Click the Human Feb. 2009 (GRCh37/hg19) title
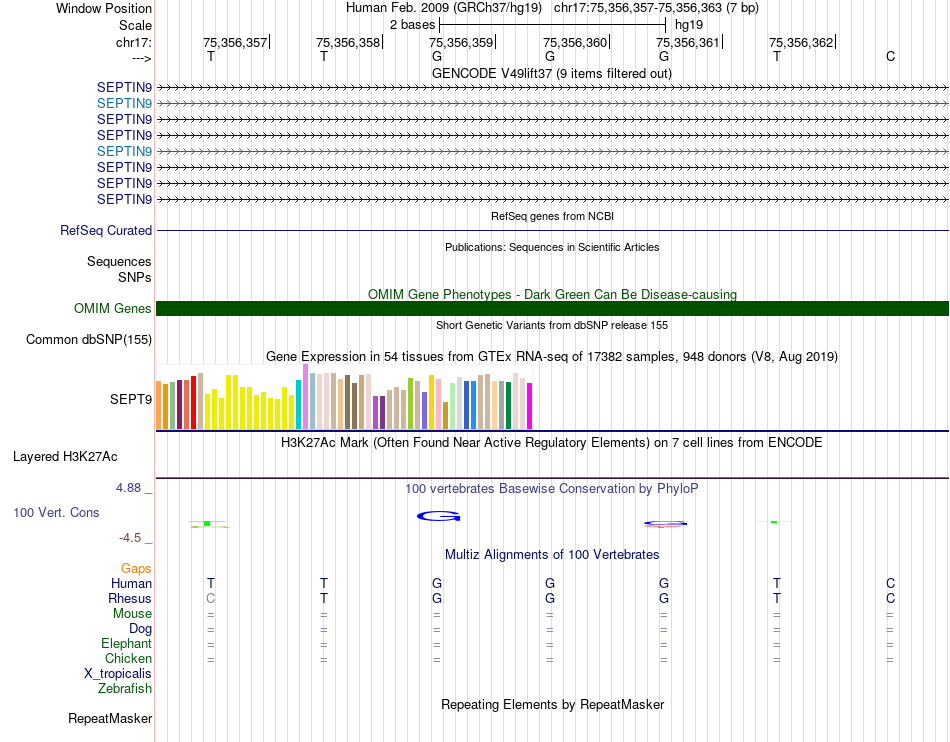Image resolution: width=950 pixels, height=742 pixels. tap(446, 8)
